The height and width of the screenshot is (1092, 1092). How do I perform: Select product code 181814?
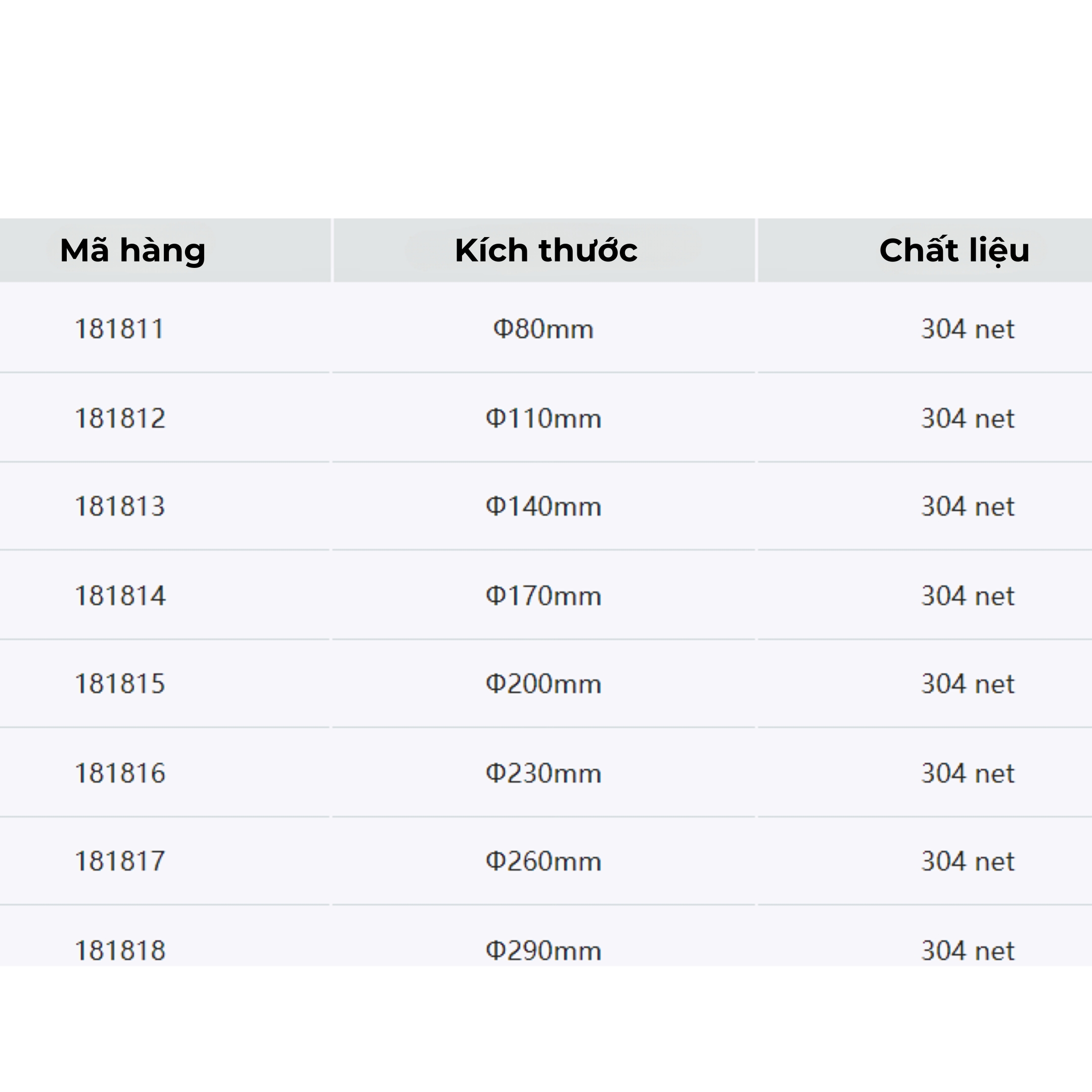tap(120, 596)
